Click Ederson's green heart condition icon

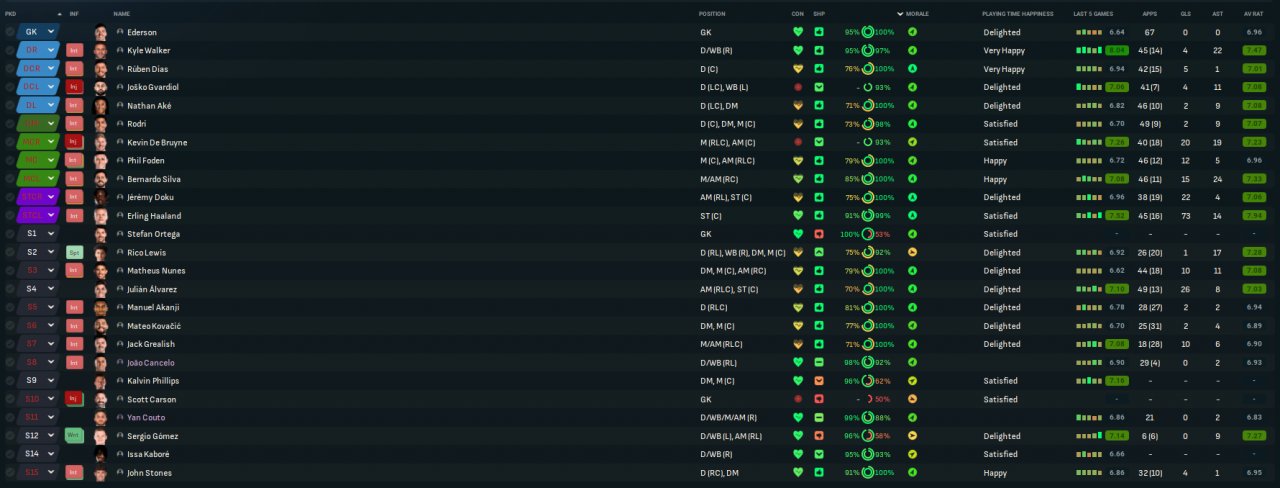pyautogui.click(x=798, y=32)
